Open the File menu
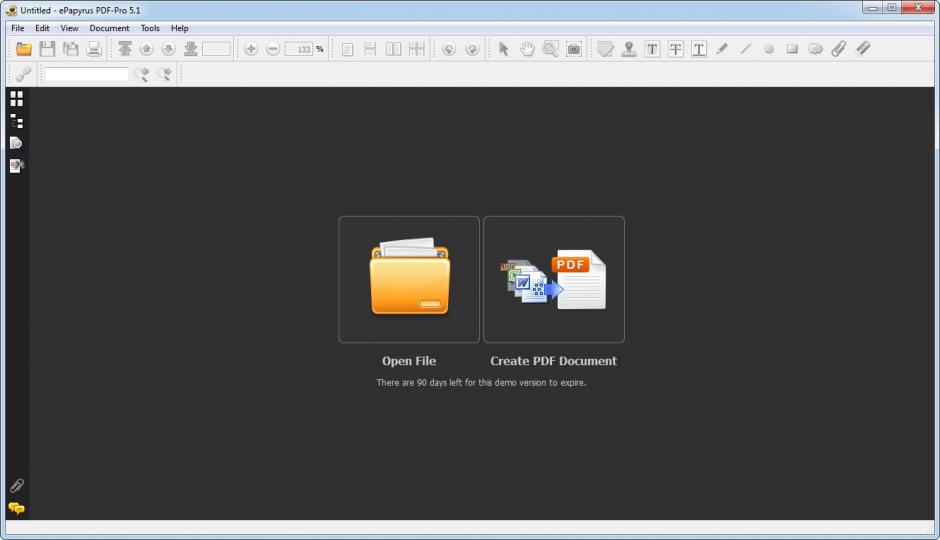The image size is (940, 540). click(18, 28)
